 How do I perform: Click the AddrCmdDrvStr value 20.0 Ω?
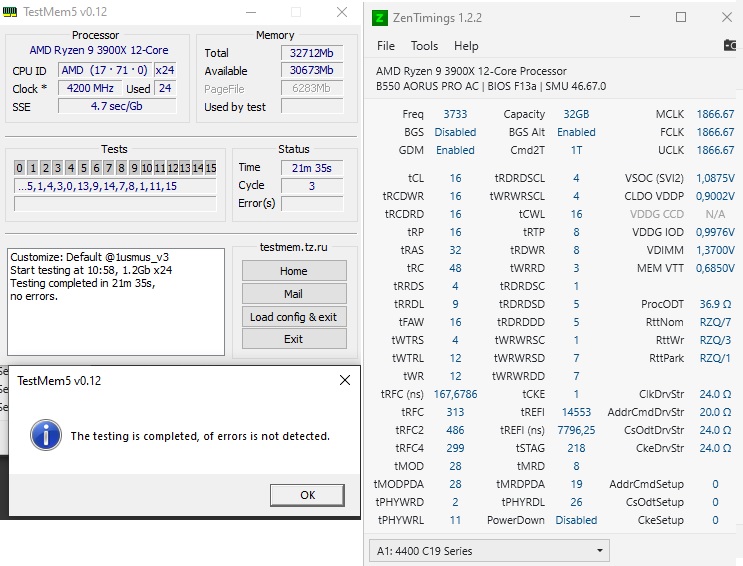pyautogui.click(x=715, y=412)
